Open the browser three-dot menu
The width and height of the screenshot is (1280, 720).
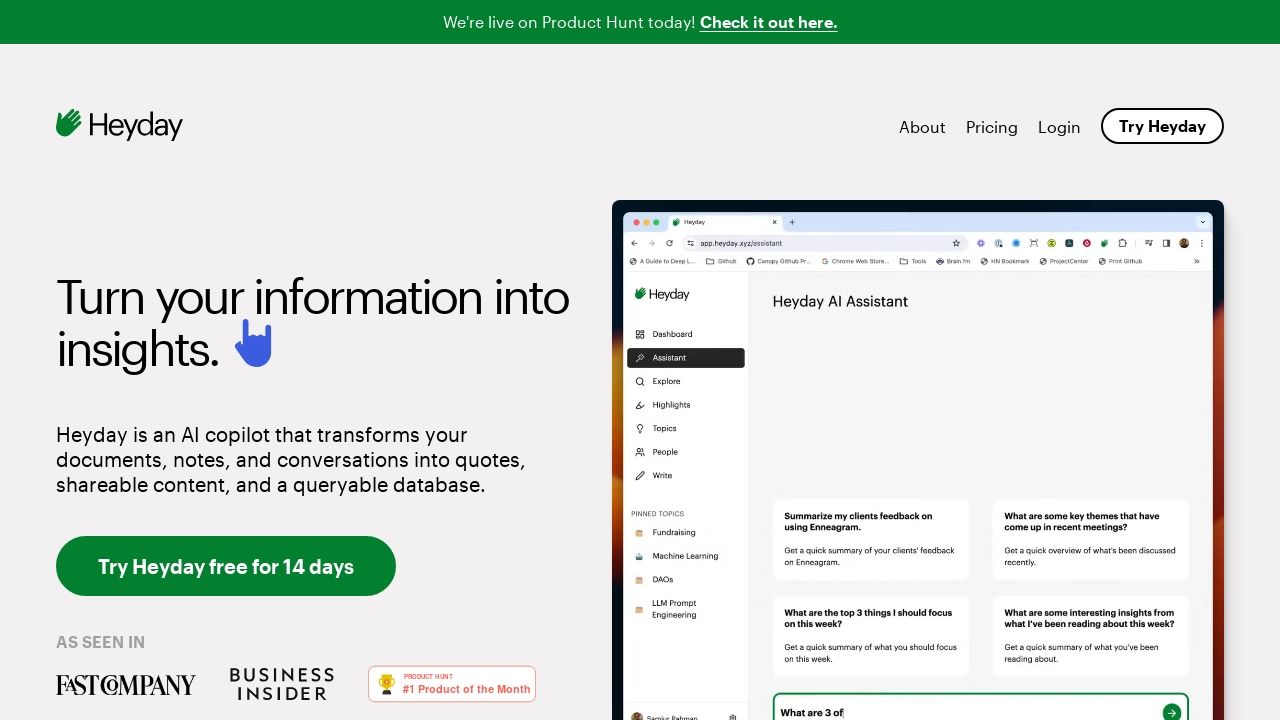(1202, 243)
